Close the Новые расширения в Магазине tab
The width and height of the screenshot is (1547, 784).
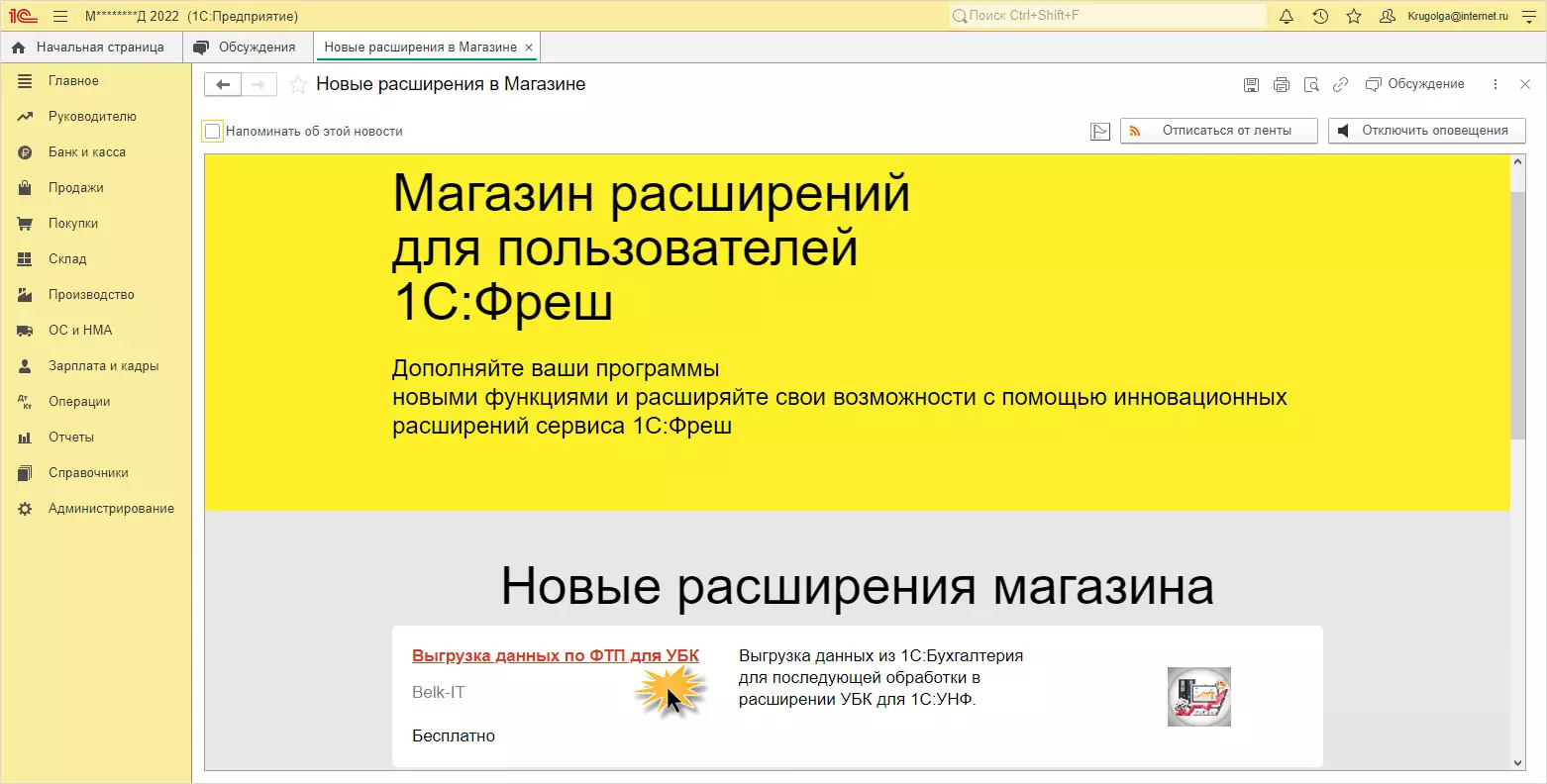(x=529, y=48)
